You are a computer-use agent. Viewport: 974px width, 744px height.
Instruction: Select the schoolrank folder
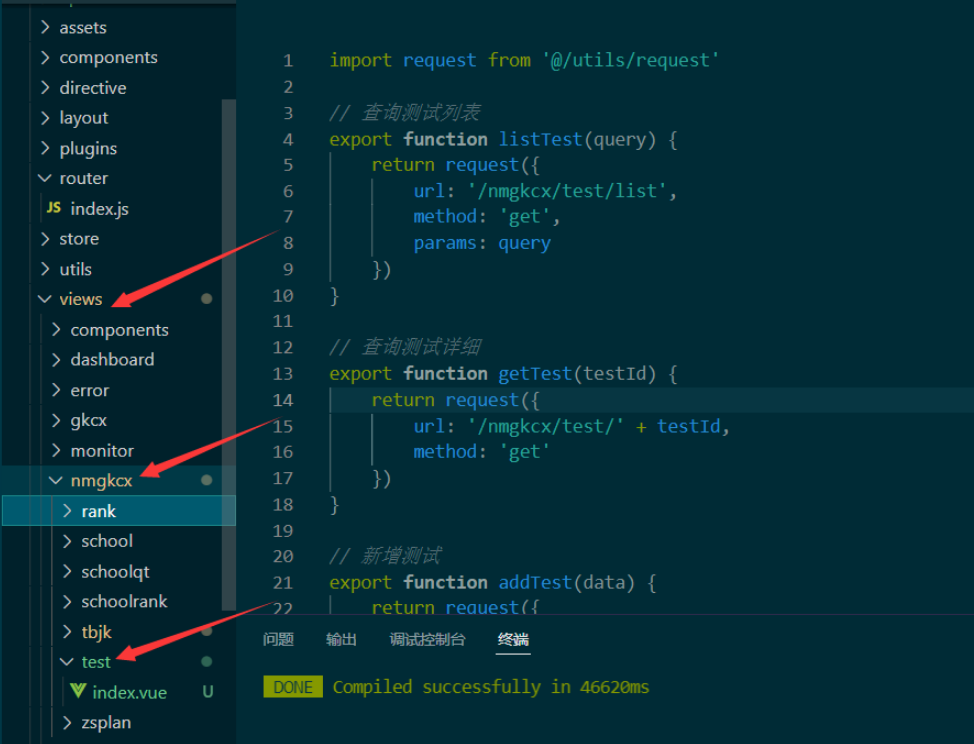click(124, 601)
